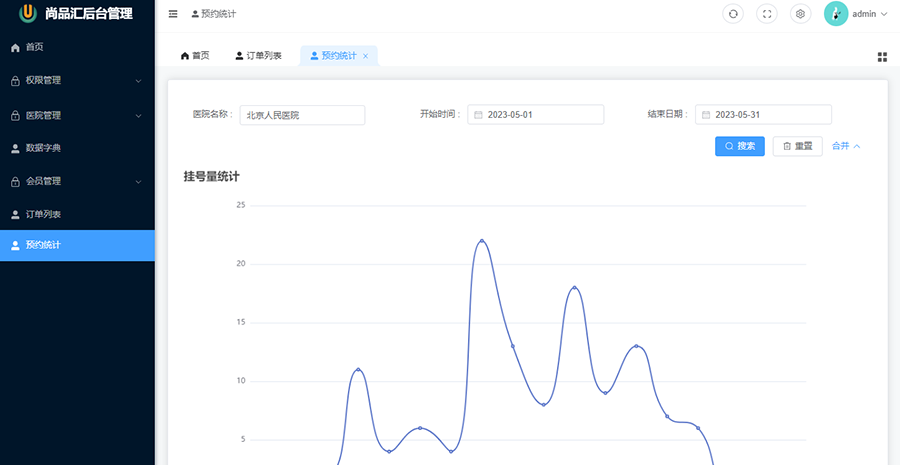Image resolution: width=900 pixels, height=465 pixels.
Task: Click the 挂号量统计 chart title
Action: (211, 177)
